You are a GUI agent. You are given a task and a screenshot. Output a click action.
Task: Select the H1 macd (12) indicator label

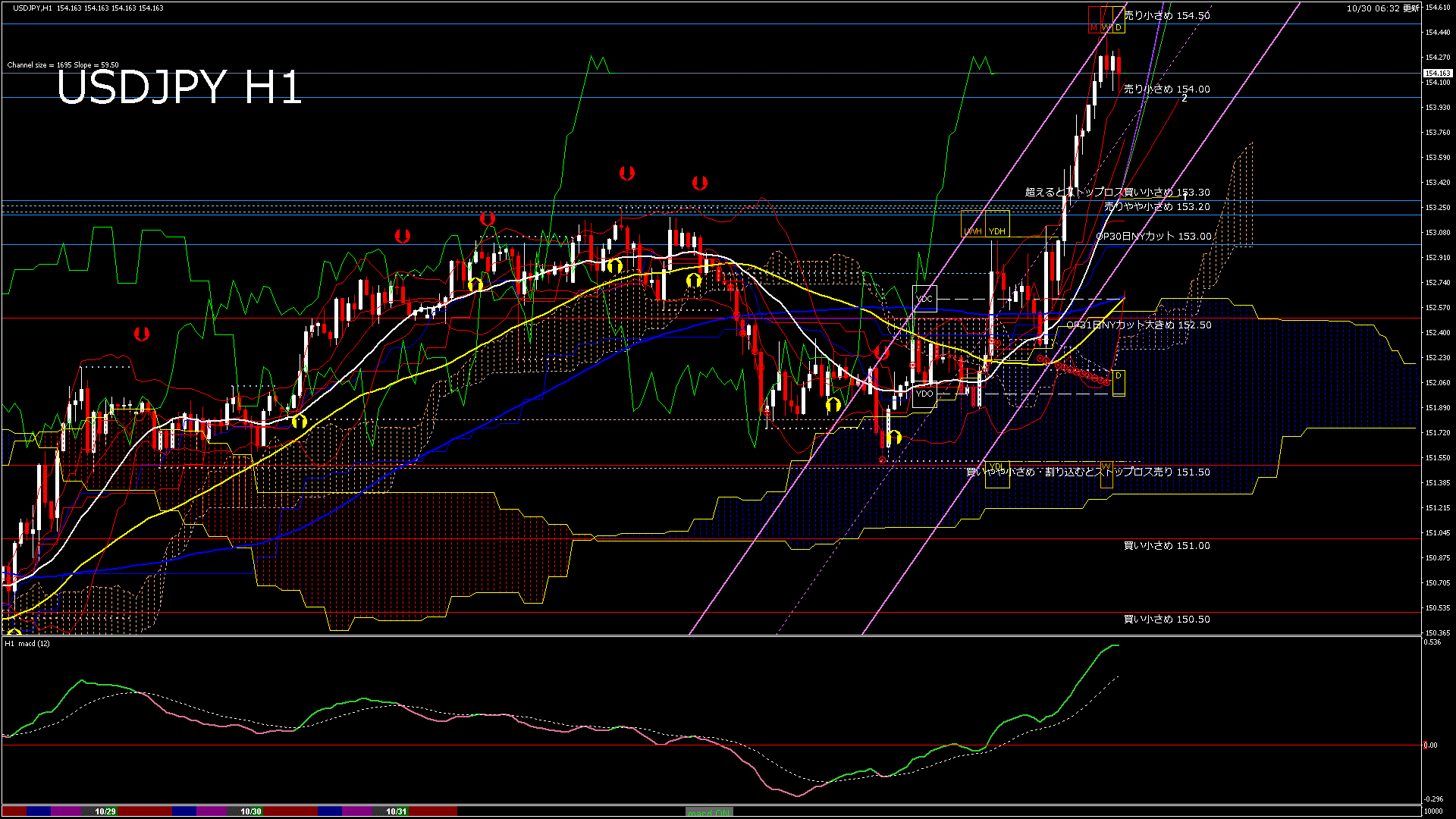[28, 645]
